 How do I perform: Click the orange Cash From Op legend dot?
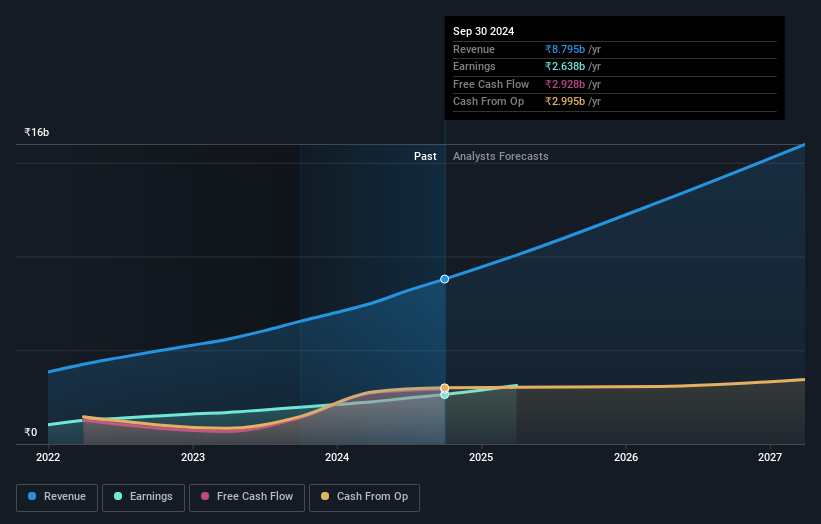325,496
